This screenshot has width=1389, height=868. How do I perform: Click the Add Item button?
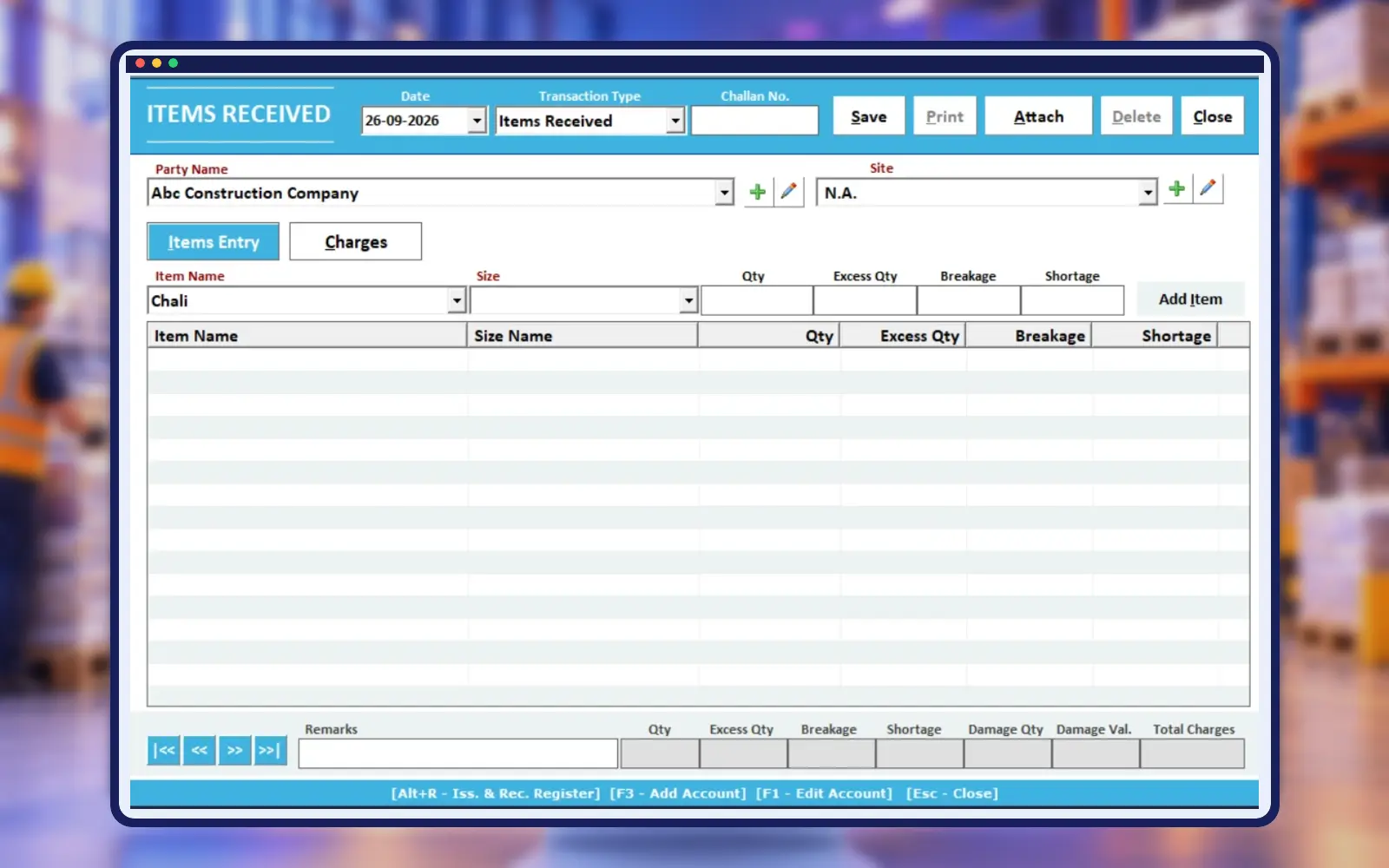(x=1190, y=299)
